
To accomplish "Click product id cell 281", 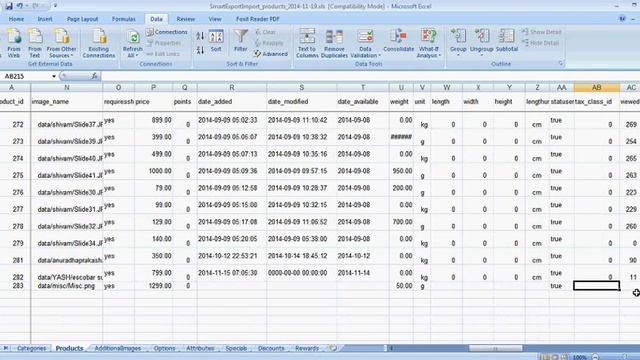I will pyautogui.click(x=16, y=260).
